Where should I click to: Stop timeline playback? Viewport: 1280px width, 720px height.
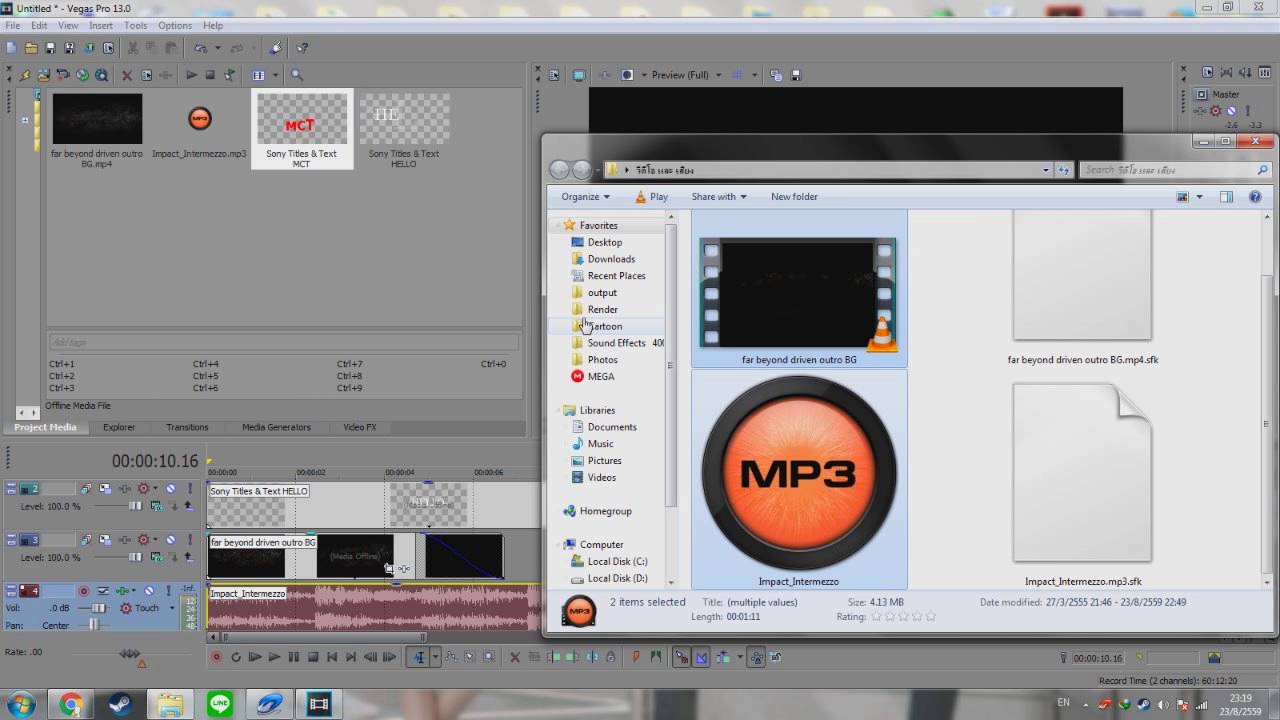pyautogui.click(x=312, y=657)
